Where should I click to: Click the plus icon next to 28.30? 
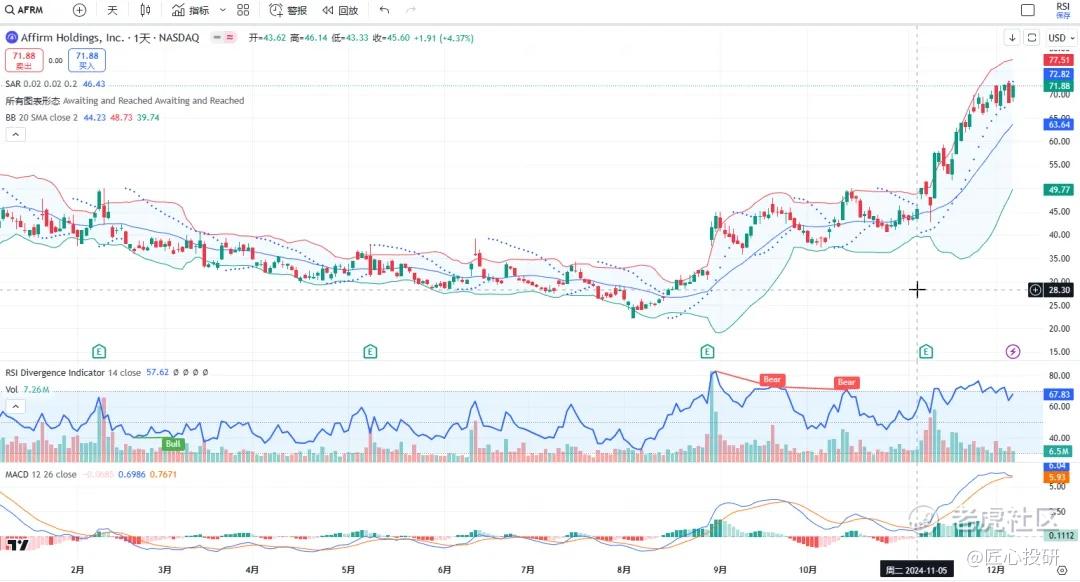tap(1035, 290)
